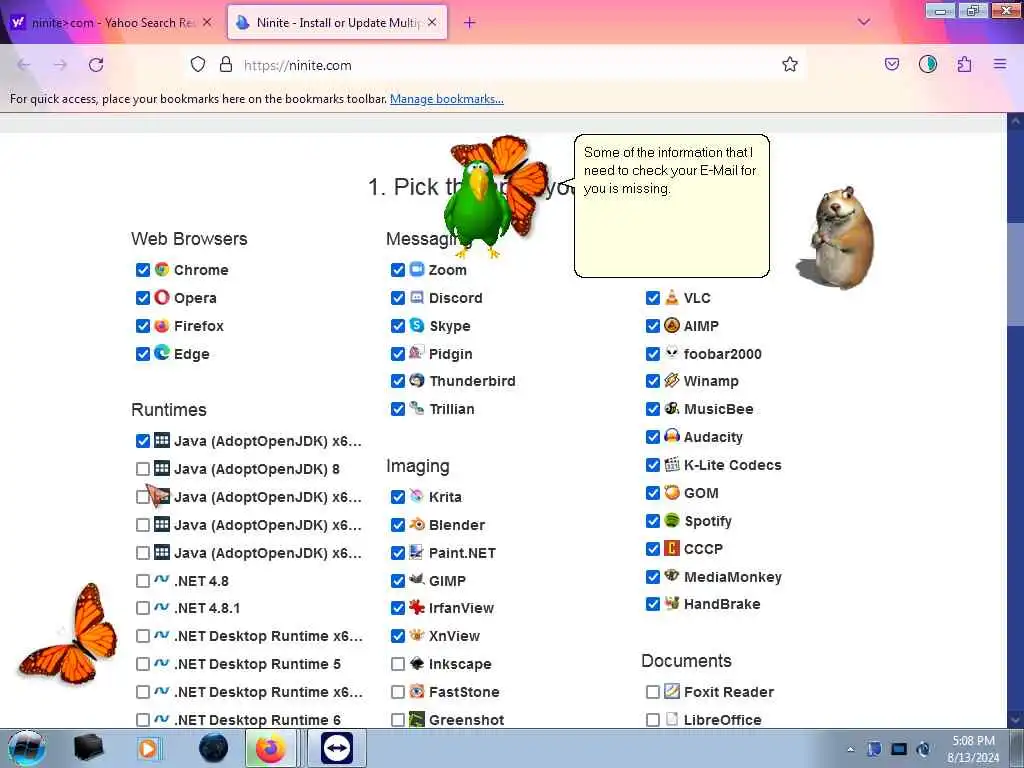
Task: Uncheck the HandBrake checkbox
Action: 652,604
